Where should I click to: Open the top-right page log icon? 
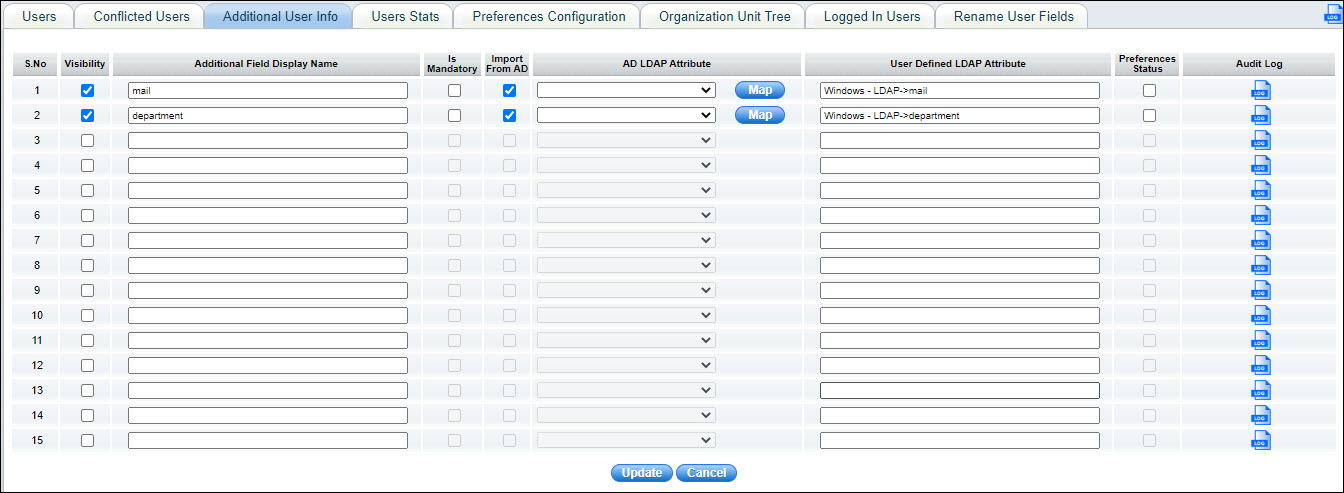[1332, 15]
